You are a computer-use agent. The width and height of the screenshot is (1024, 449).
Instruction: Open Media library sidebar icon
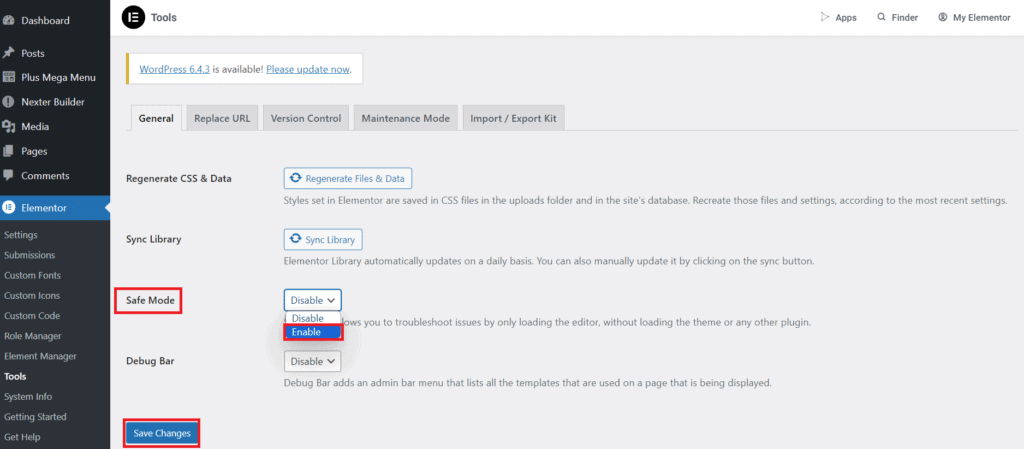pyautogui.click(x=9, y=127)
